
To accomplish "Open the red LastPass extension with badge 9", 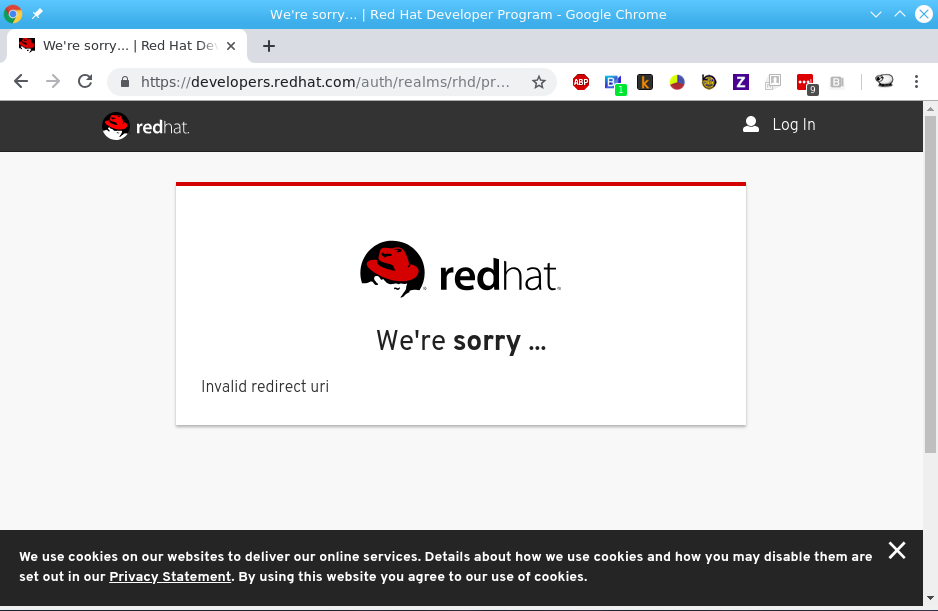I will point(806,84).
